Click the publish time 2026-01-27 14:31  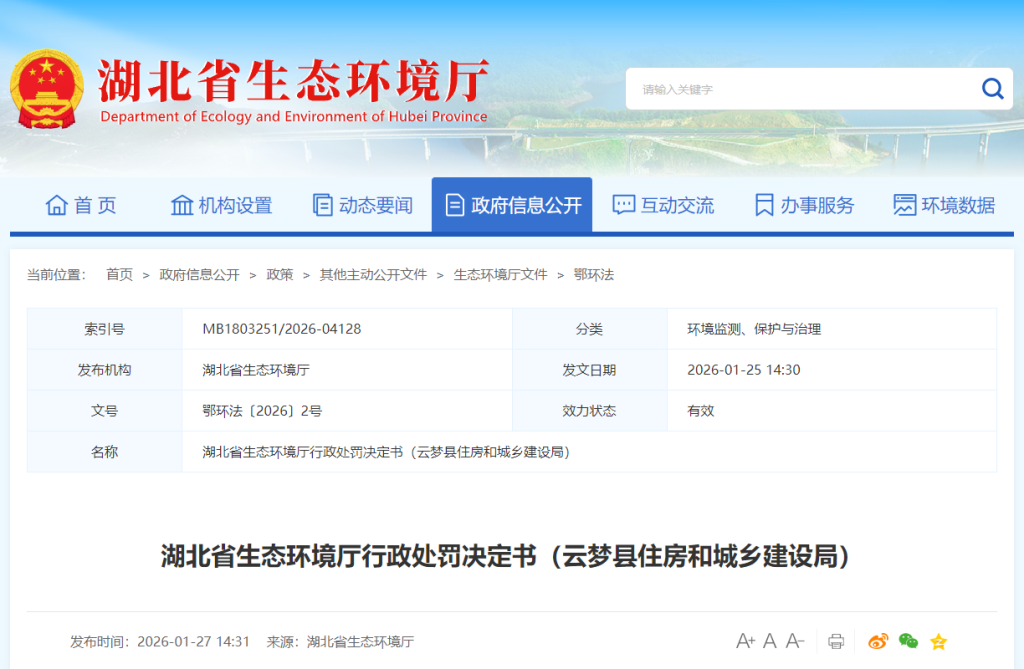click(193, 642)
